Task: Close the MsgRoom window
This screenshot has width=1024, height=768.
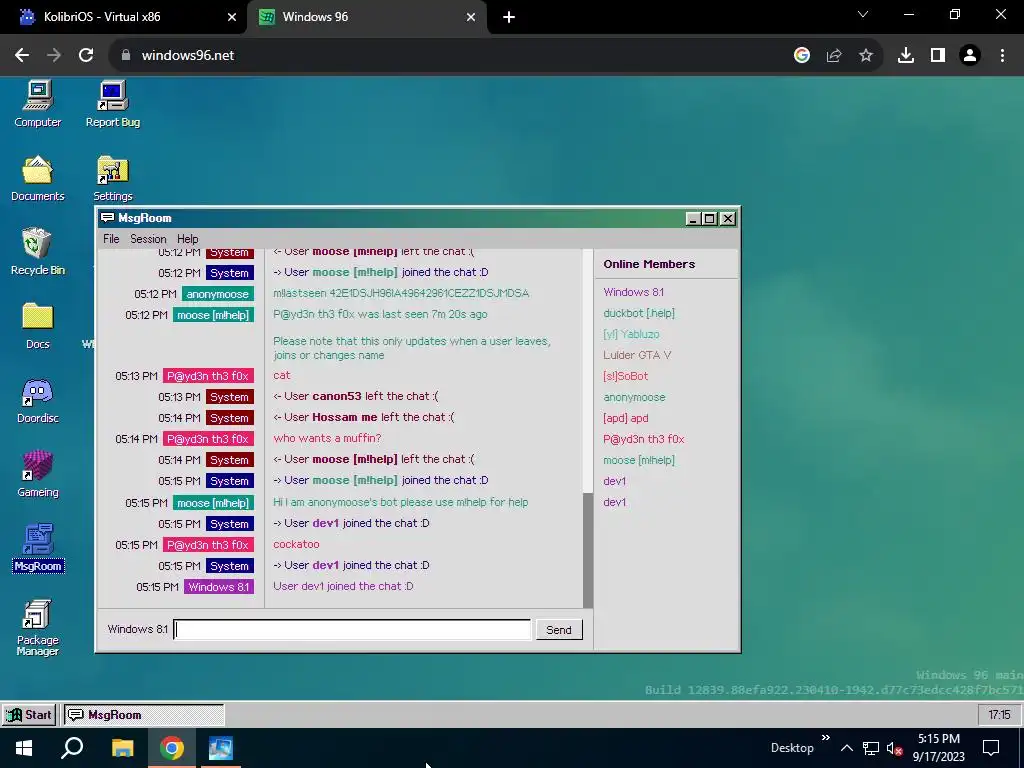Action: tap(728, 219)
